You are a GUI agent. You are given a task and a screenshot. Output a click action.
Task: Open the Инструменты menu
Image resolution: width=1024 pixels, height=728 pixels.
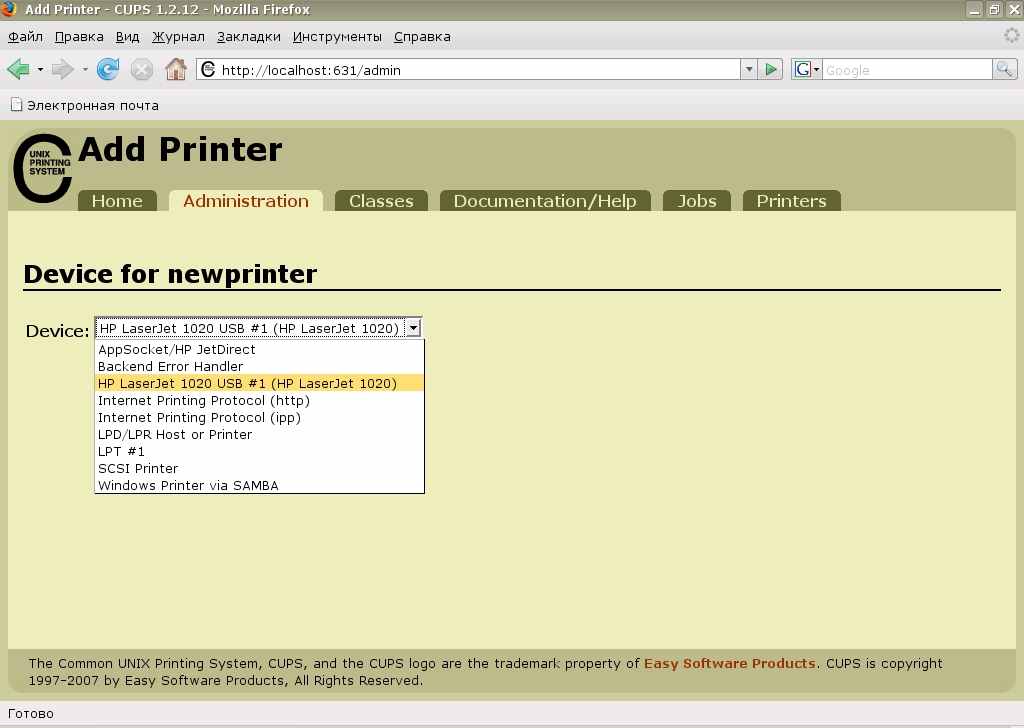click(337, 37)
